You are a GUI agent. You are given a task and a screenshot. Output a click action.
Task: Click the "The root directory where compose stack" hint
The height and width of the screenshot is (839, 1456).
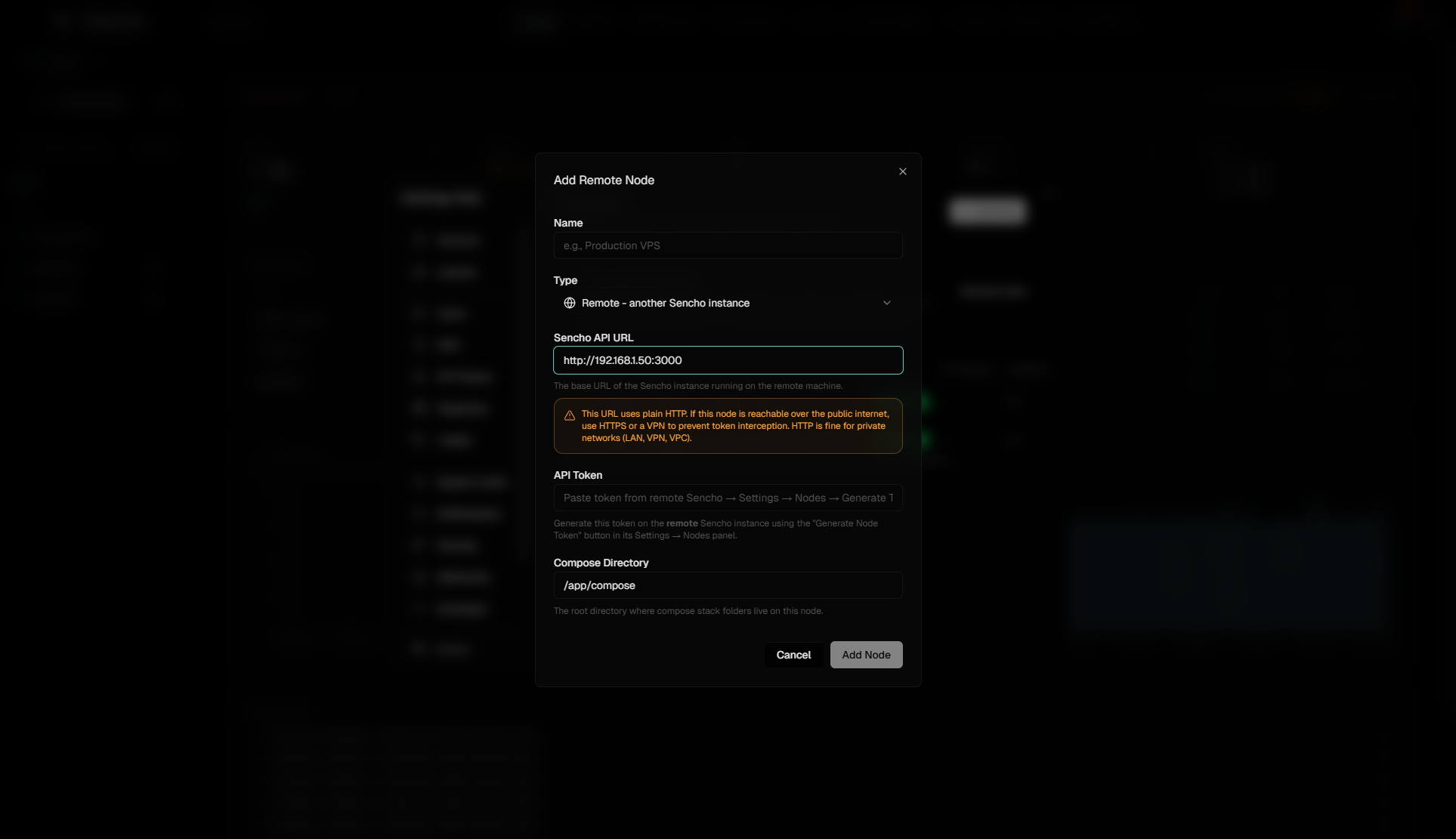coord(688,611)
